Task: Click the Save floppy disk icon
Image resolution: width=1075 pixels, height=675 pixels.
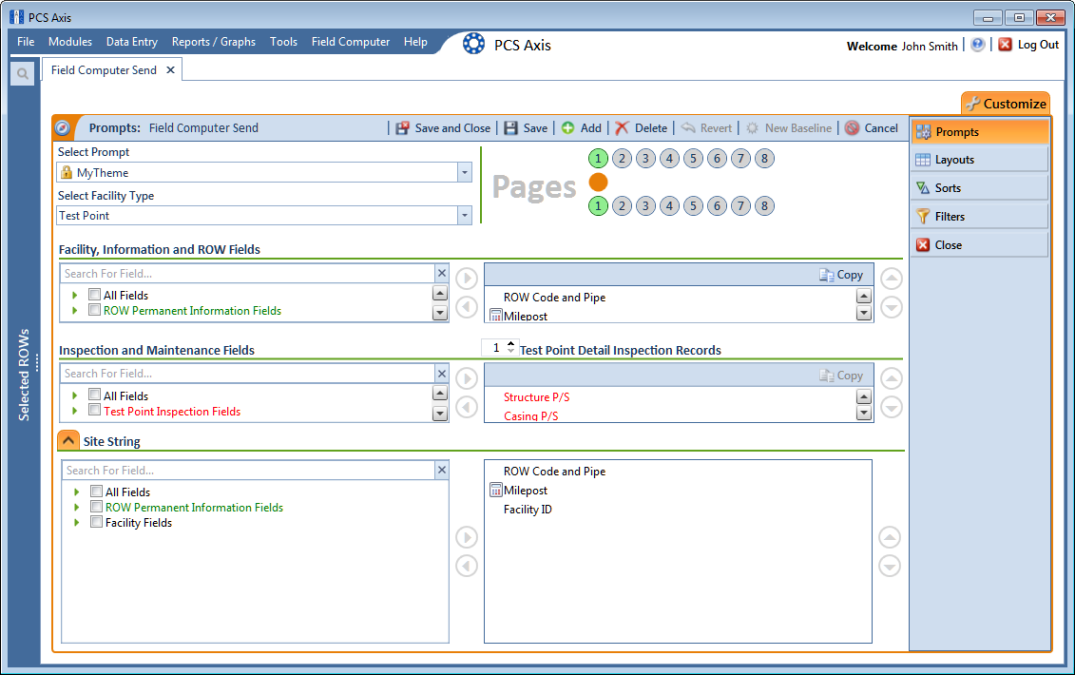Action: click(511, 128)
